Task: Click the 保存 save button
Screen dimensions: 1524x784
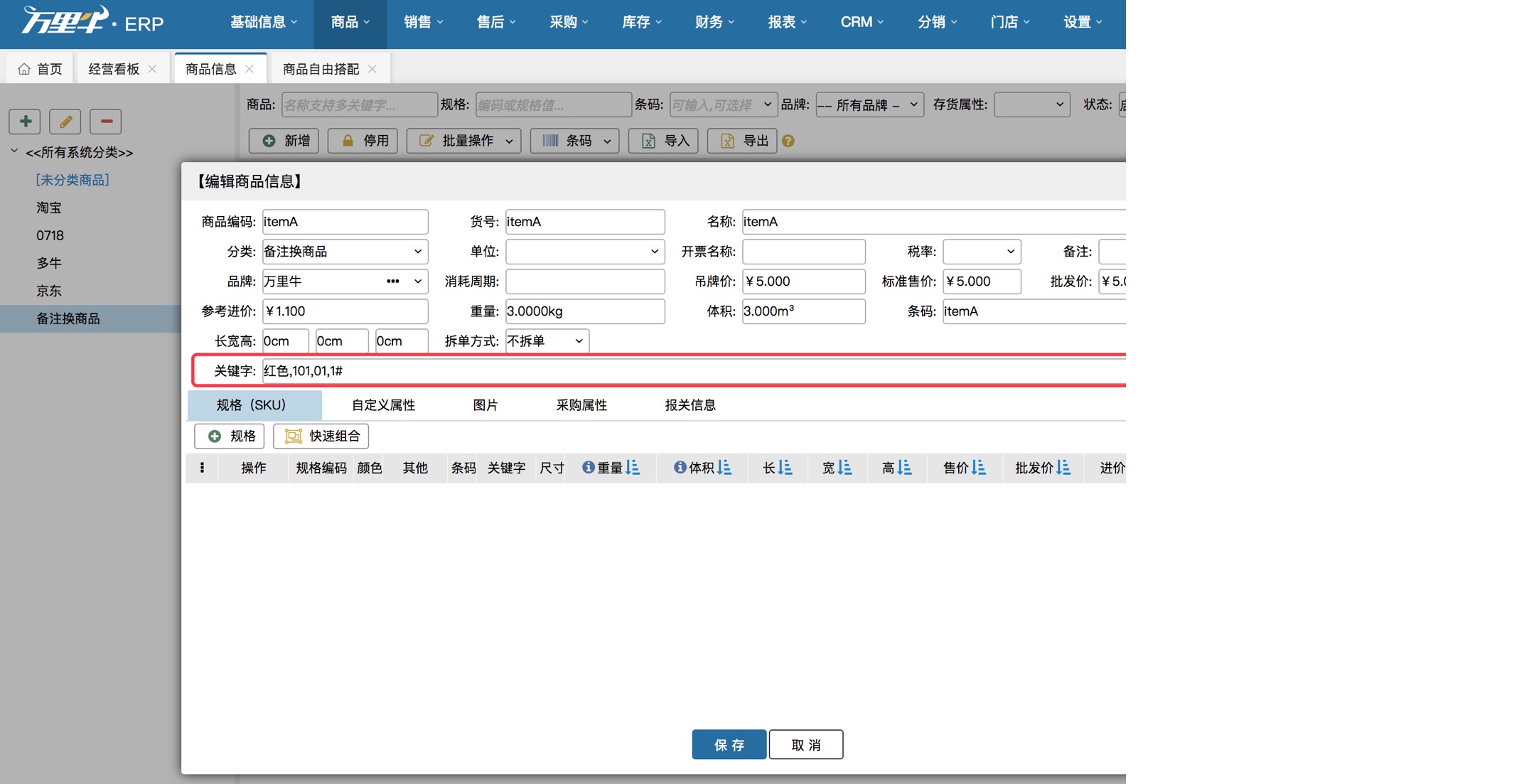Action: pyautogui.click(x=728, y=744)
